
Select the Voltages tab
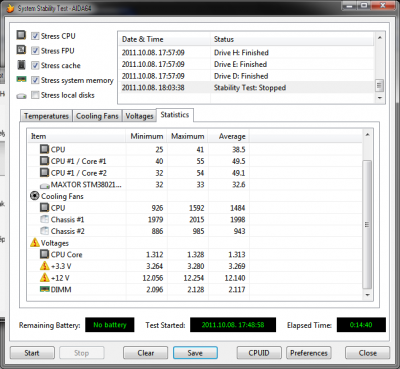coord(139,116)
